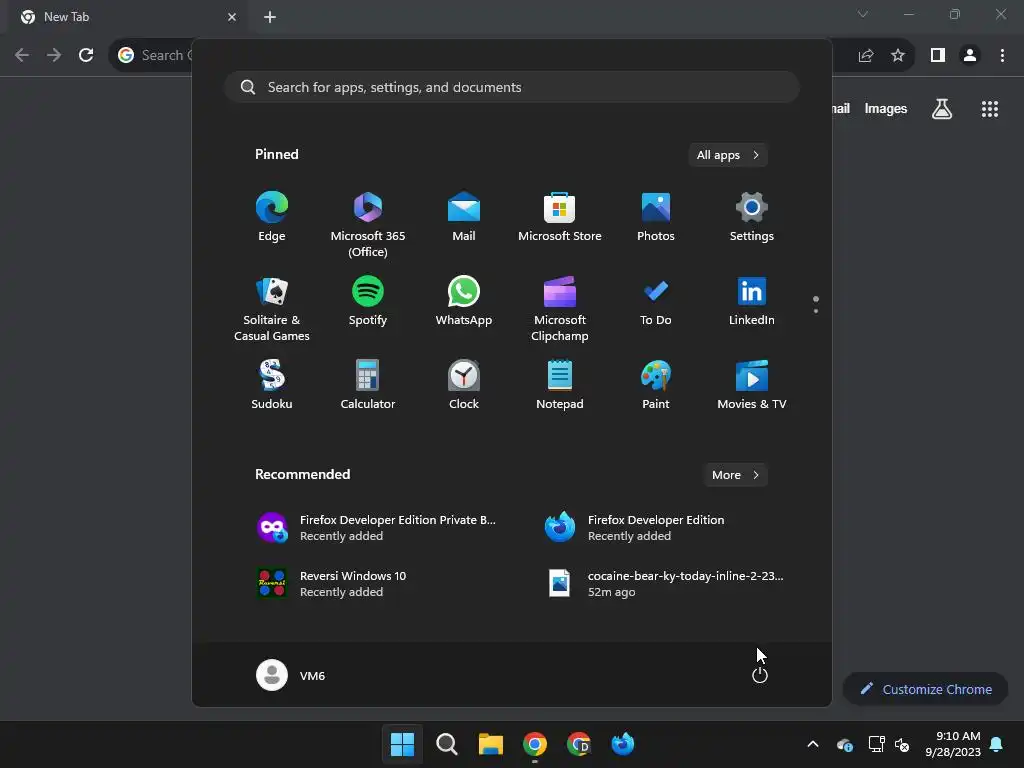Select the New Tab browser tab
The height and width of the screenshot is (768, 1024).
[x=128, y=17]
